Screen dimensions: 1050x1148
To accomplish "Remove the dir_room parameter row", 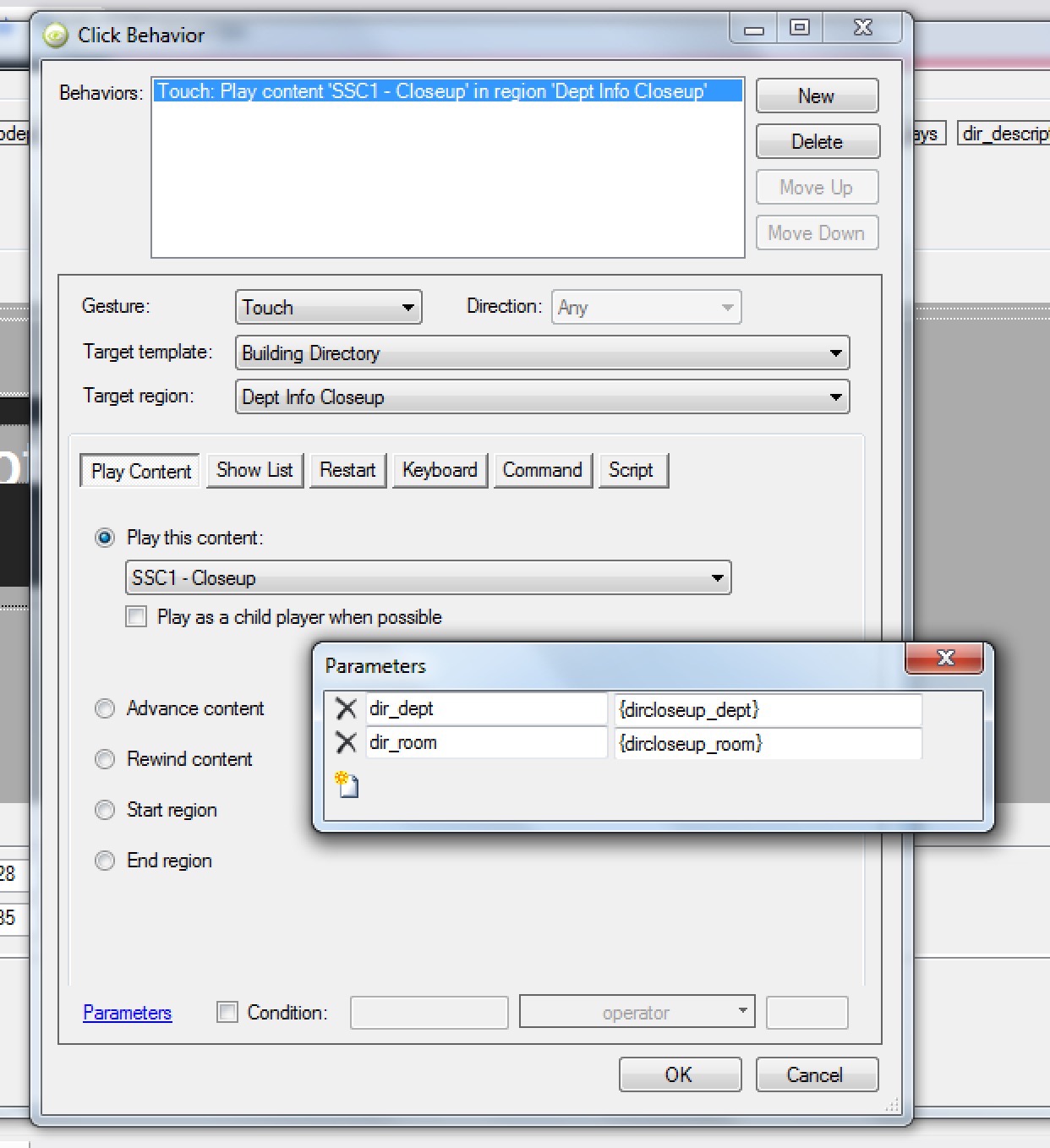I will point(346,742).
